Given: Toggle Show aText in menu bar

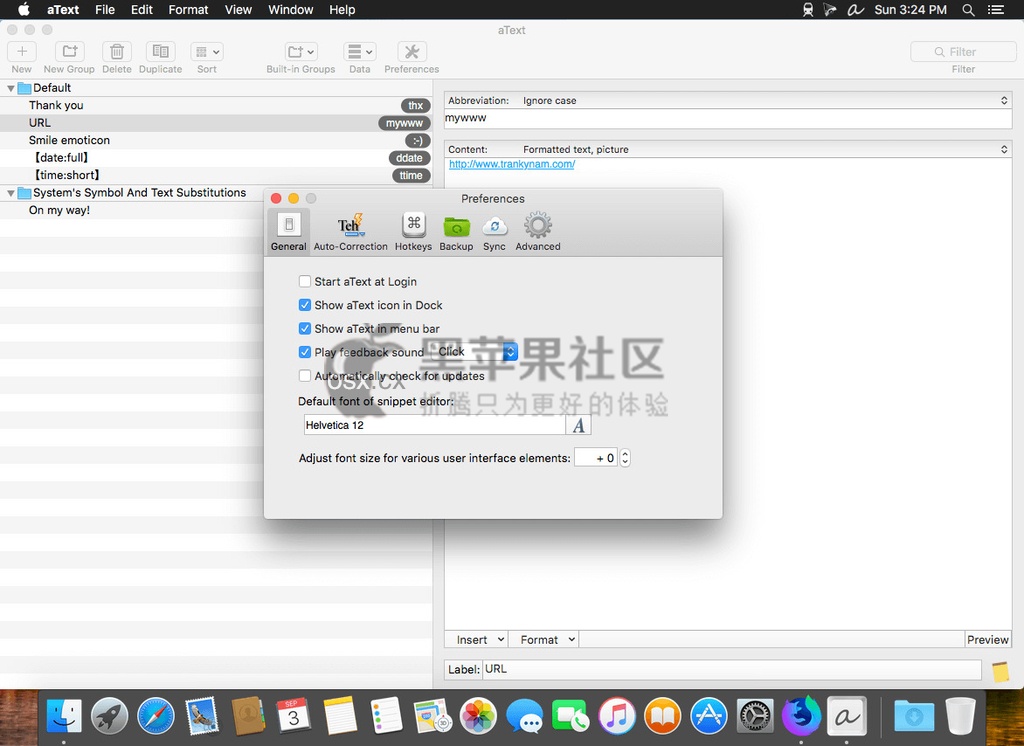Looking at the screenshot, I should point(305,329).
